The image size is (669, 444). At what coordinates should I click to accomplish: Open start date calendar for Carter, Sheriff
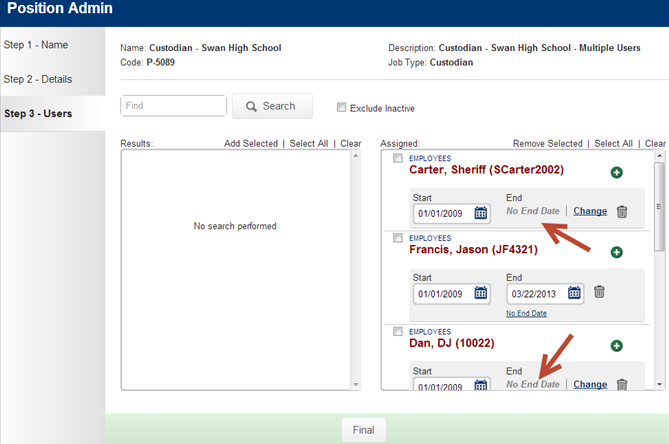(481, 212)
